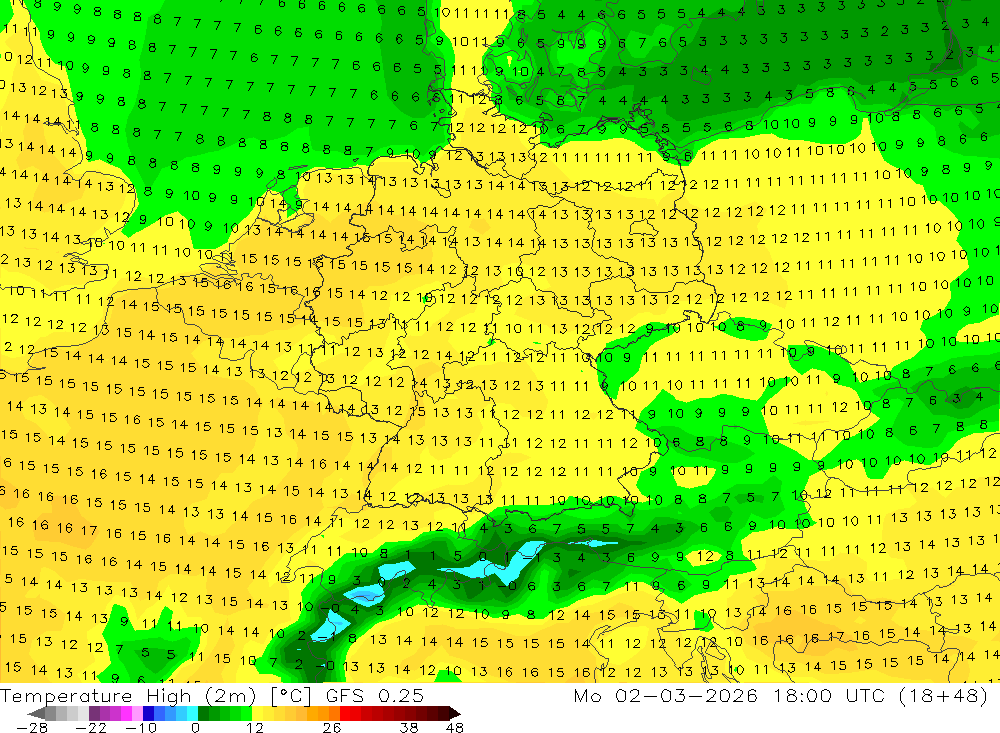Viewport: 1000px width, 733px height.
Task: Click the "(2m)" height label
Action: tap(230, 696)
